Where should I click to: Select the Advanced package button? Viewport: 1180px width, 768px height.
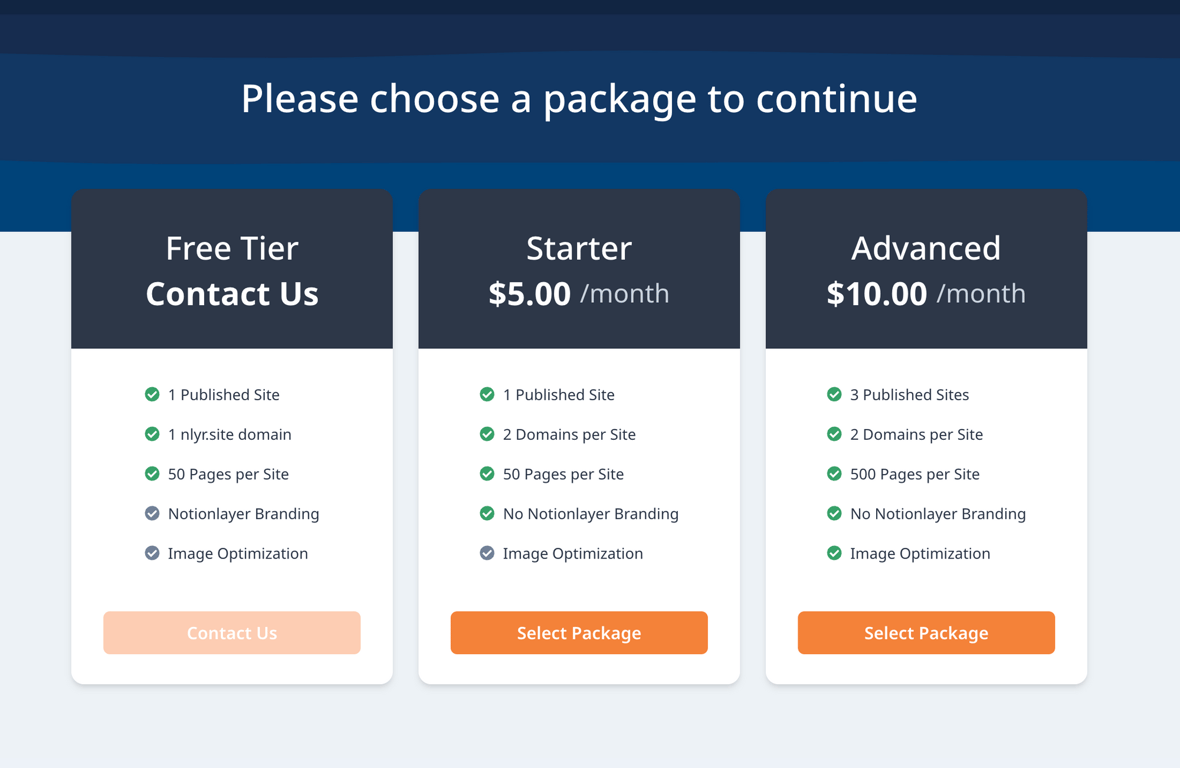point(926,633)
